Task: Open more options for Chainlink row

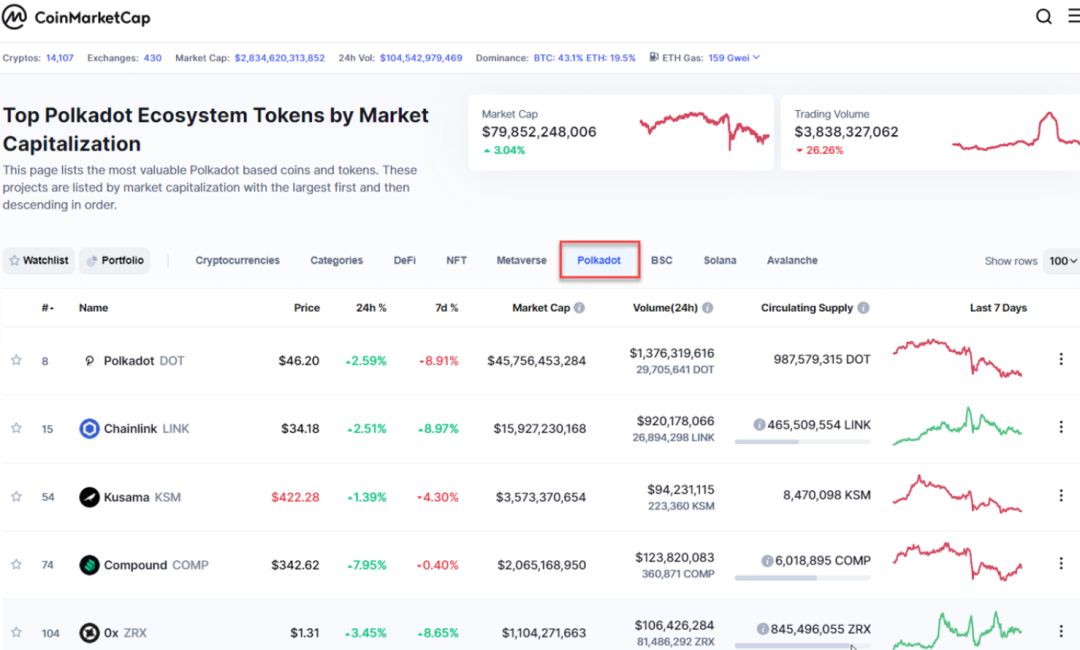Action: (1061, 427)
